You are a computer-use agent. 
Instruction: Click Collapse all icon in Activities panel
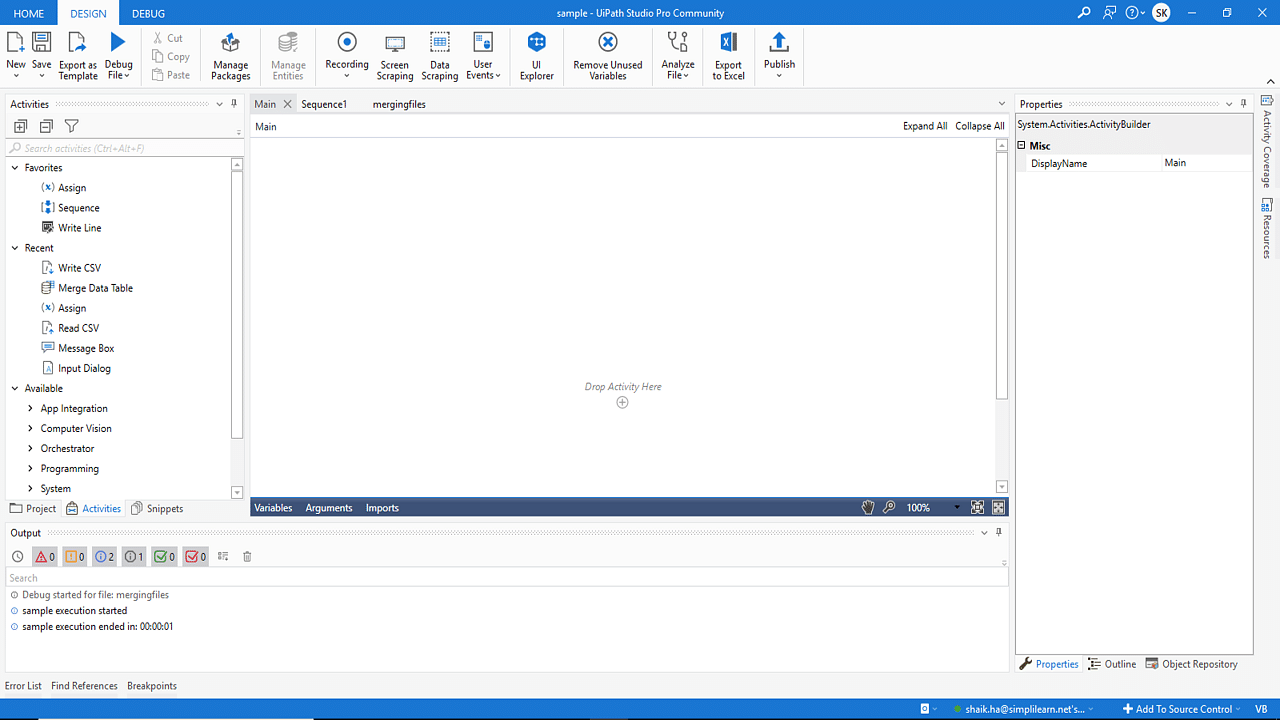coord(46,126)
